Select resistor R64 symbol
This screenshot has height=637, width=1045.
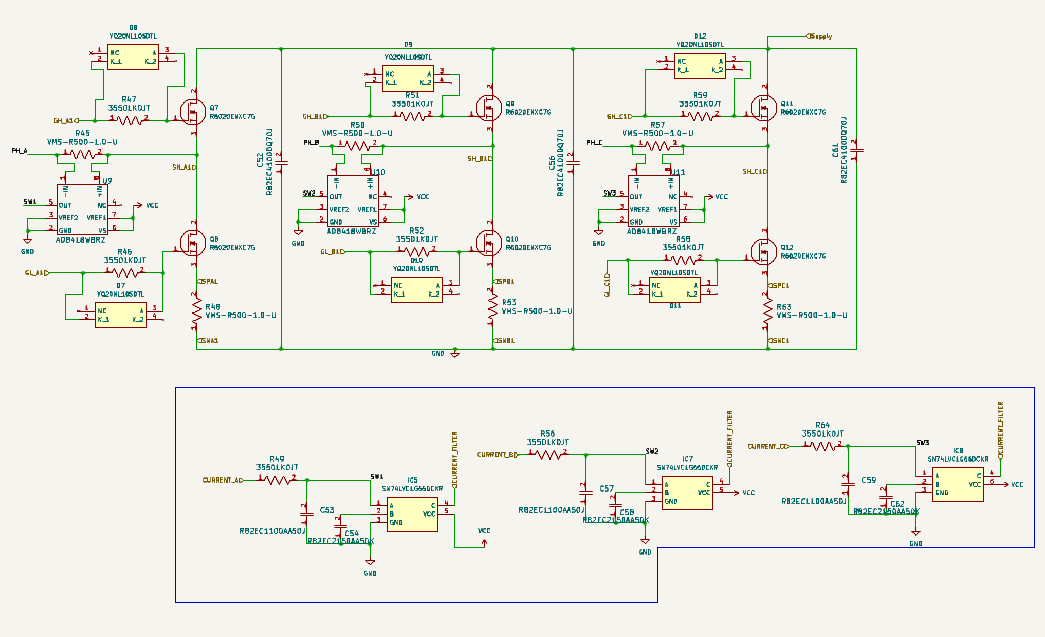coord(823,446)
